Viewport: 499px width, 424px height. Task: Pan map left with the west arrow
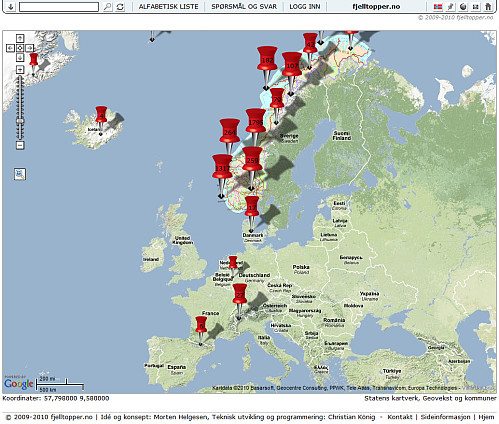10,48
